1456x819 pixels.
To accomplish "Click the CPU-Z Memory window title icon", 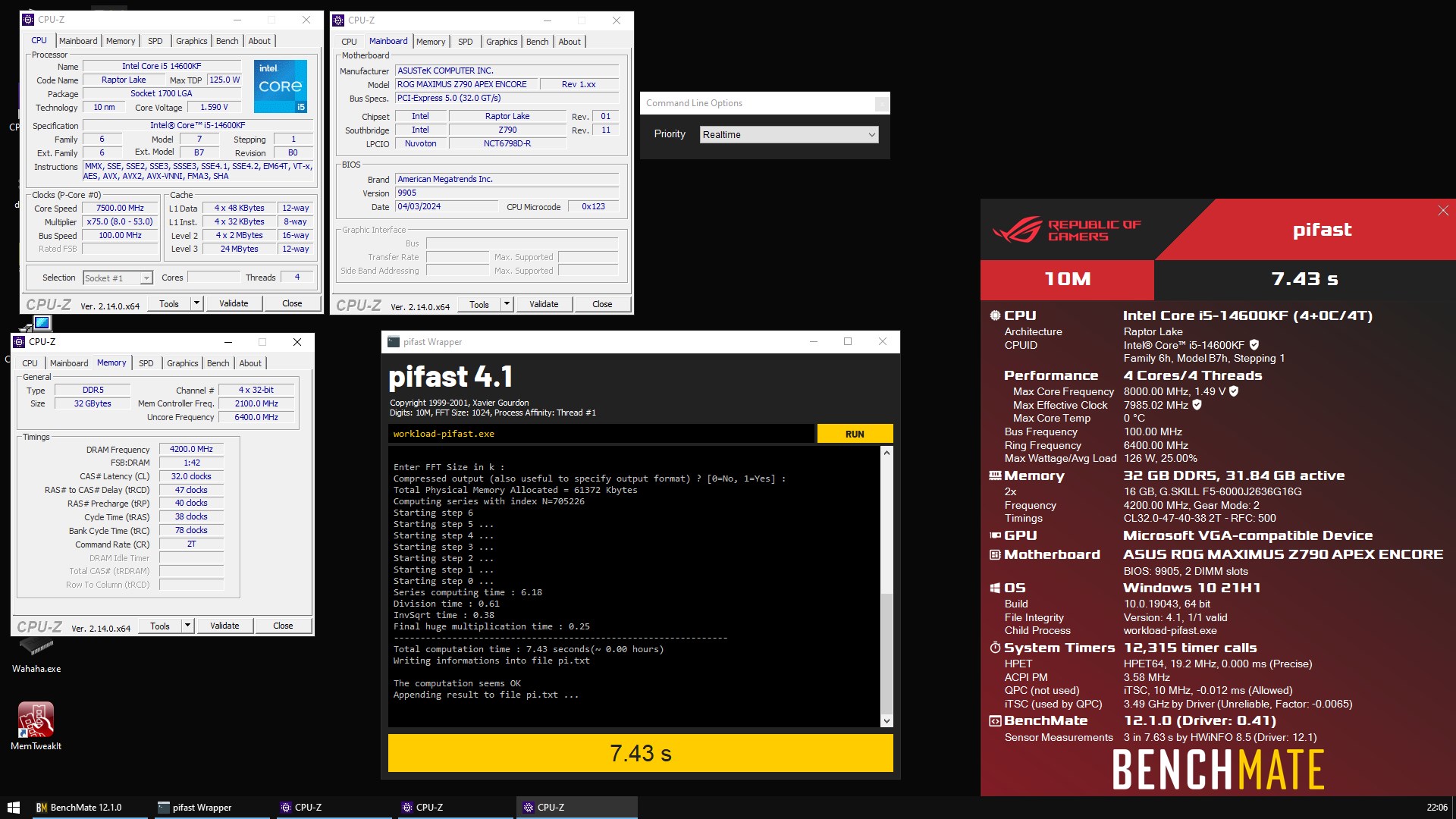I will pyautogui.click(x=19, y=342).
